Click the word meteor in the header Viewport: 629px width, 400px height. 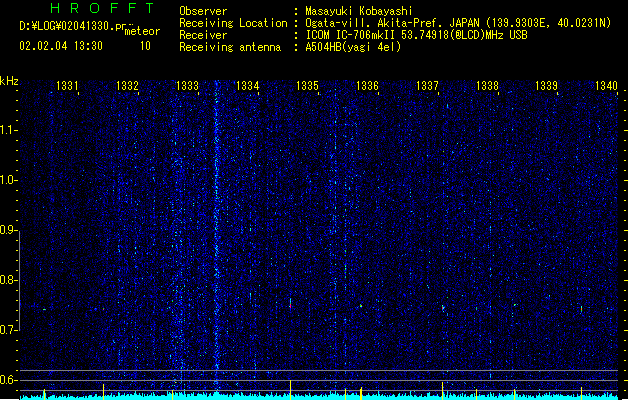[142, 31]
